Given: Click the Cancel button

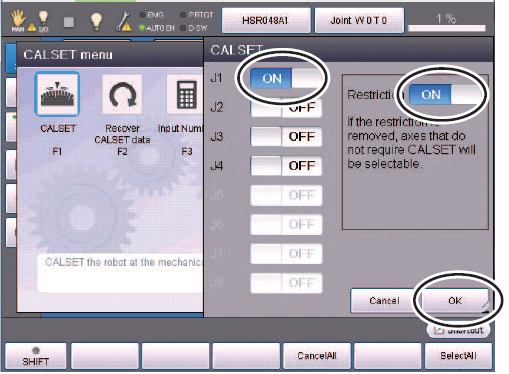Looking at the screenshot, I should (x=384, y=301).
